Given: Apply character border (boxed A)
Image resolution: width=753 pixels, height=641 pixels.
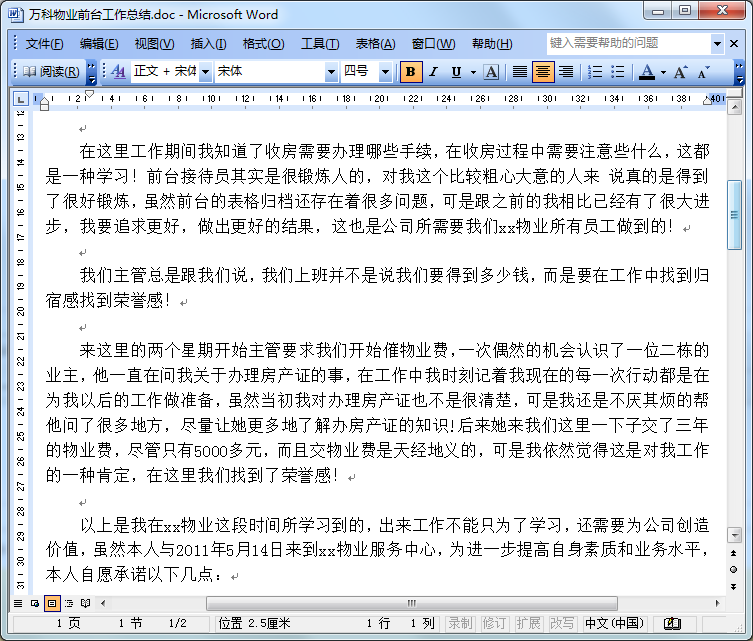Looking at the screenshot, I should coord(491,72).
